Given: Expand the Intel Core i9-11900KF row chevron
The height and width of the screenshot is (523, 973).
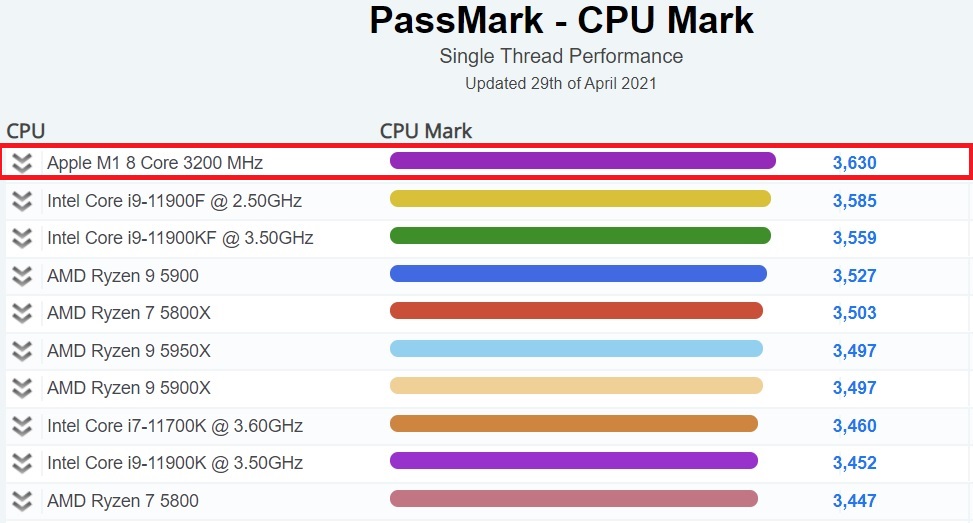Looking at the screenshot, I should point(23,238).
